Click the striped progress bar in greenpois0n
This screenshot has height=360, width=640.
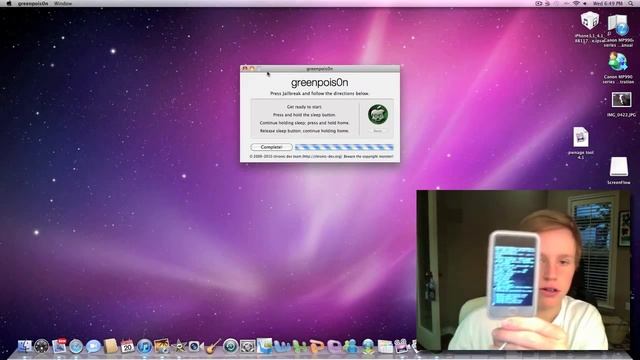click(x=344, y=147)
